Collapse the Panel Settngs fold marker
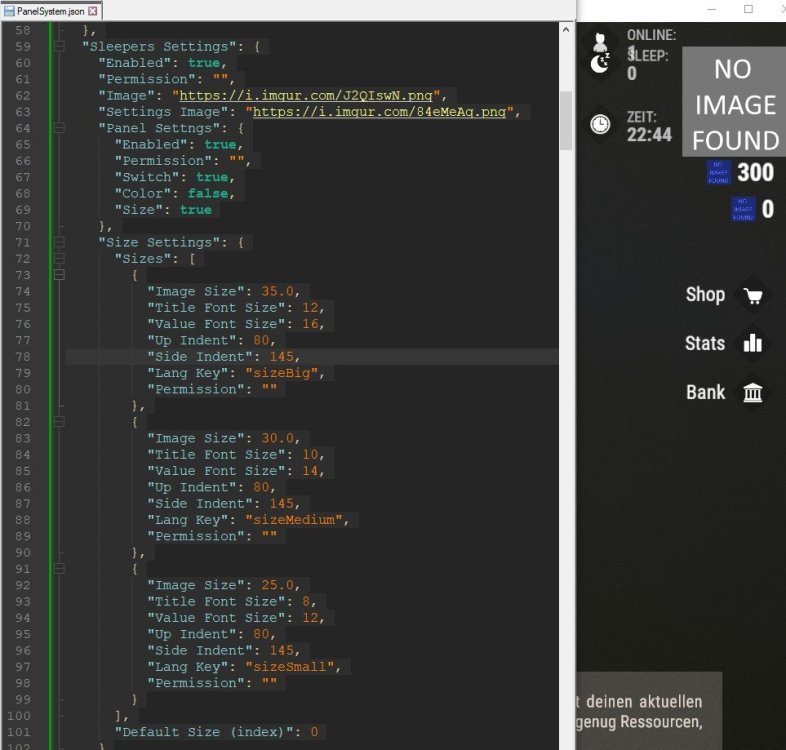Screen dimensions: 786x750 (59, 128)
